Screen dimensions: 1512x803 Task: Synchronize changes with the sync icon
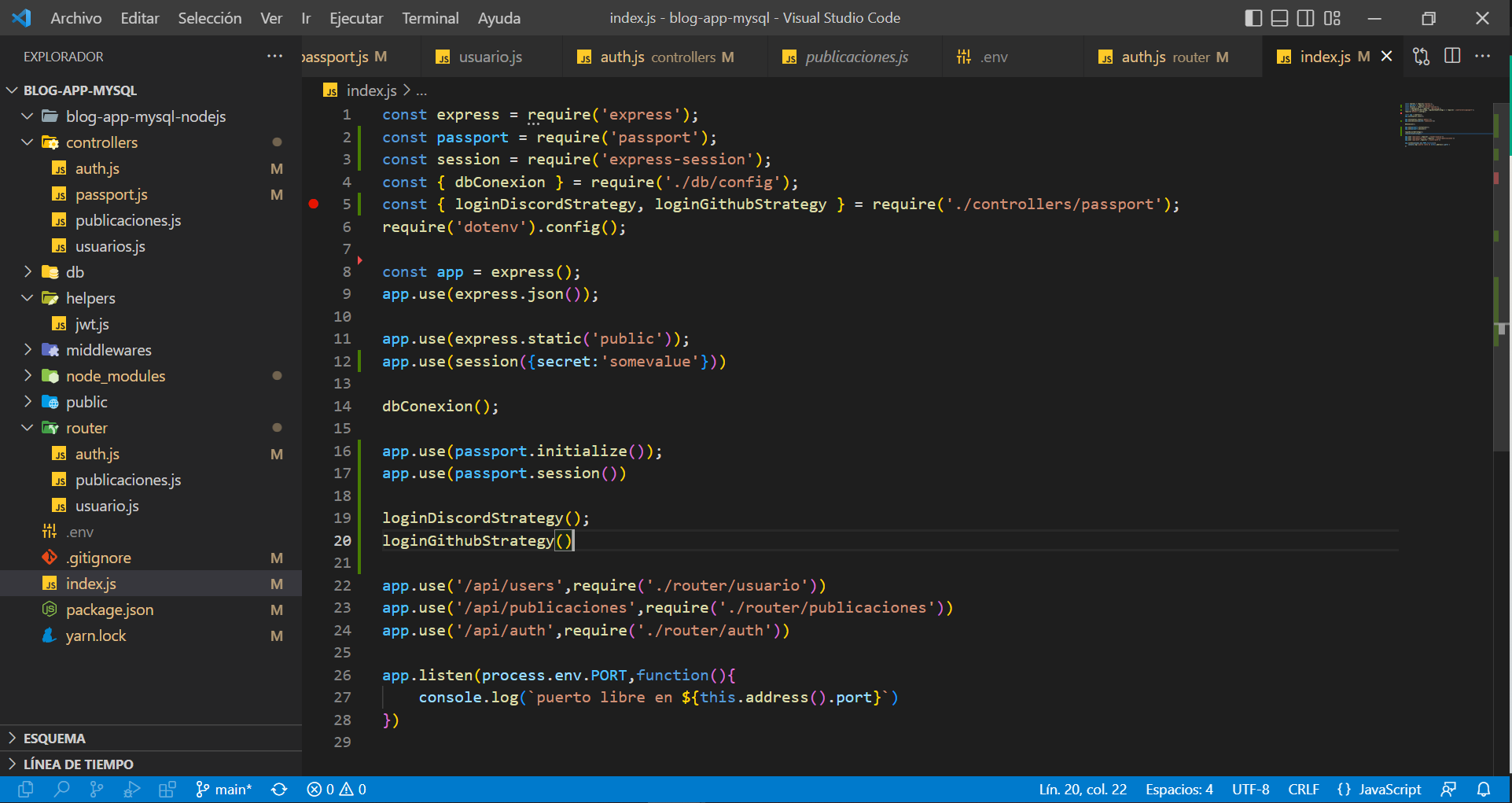pos(279,789)
